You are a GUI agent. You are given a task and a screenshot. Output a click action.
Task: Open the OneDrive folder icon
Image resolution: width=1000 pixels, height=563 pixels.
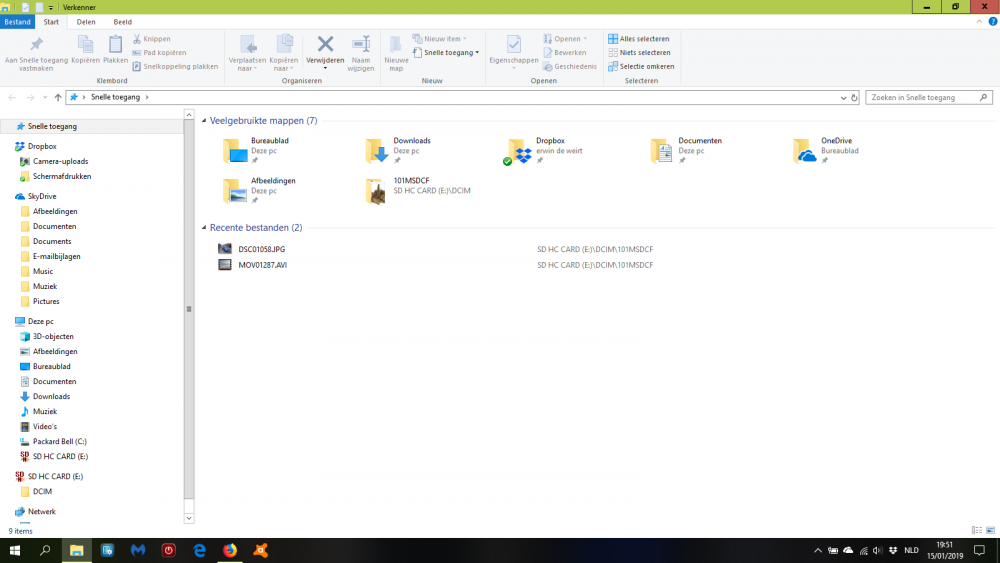805,151
